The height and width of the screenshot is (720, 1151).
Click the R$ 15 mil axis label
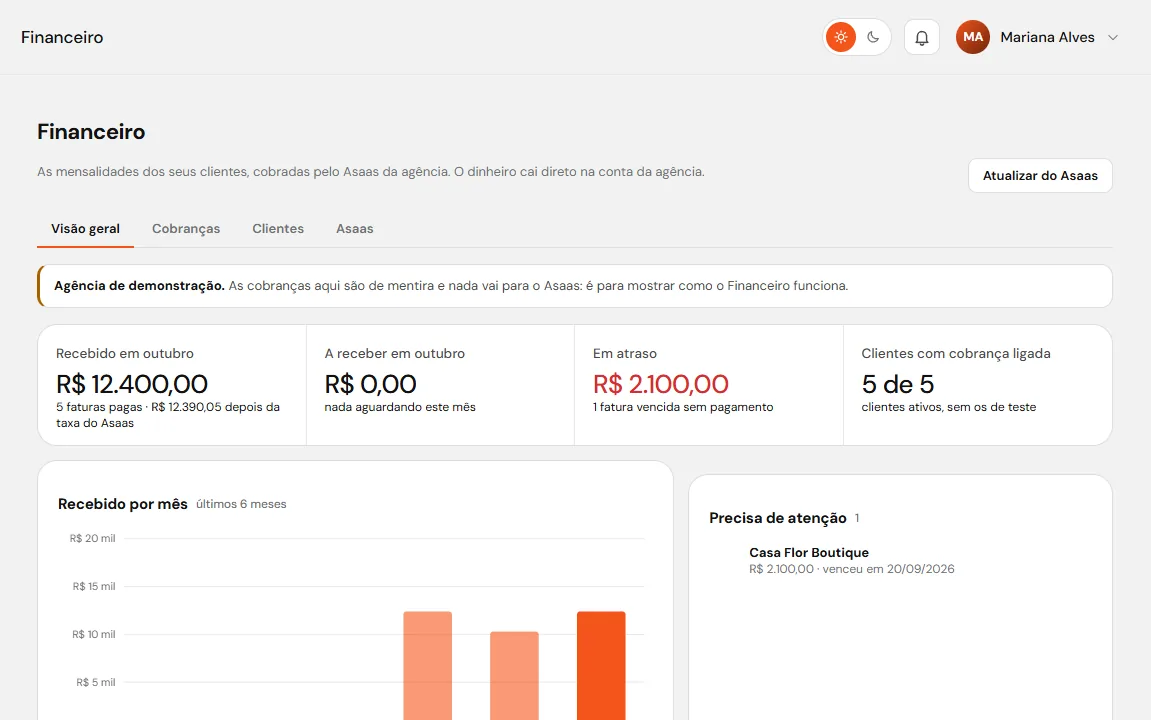point(94,586)
